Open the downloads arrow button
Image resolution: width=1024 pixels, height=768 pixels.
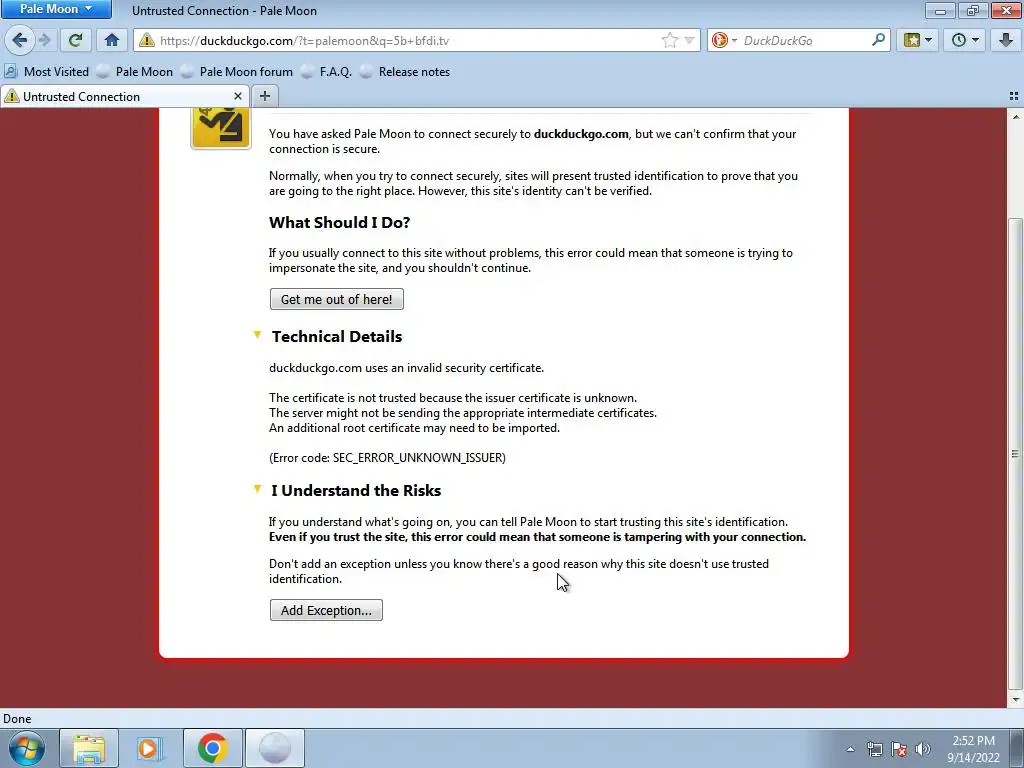tap(1006, 40)
